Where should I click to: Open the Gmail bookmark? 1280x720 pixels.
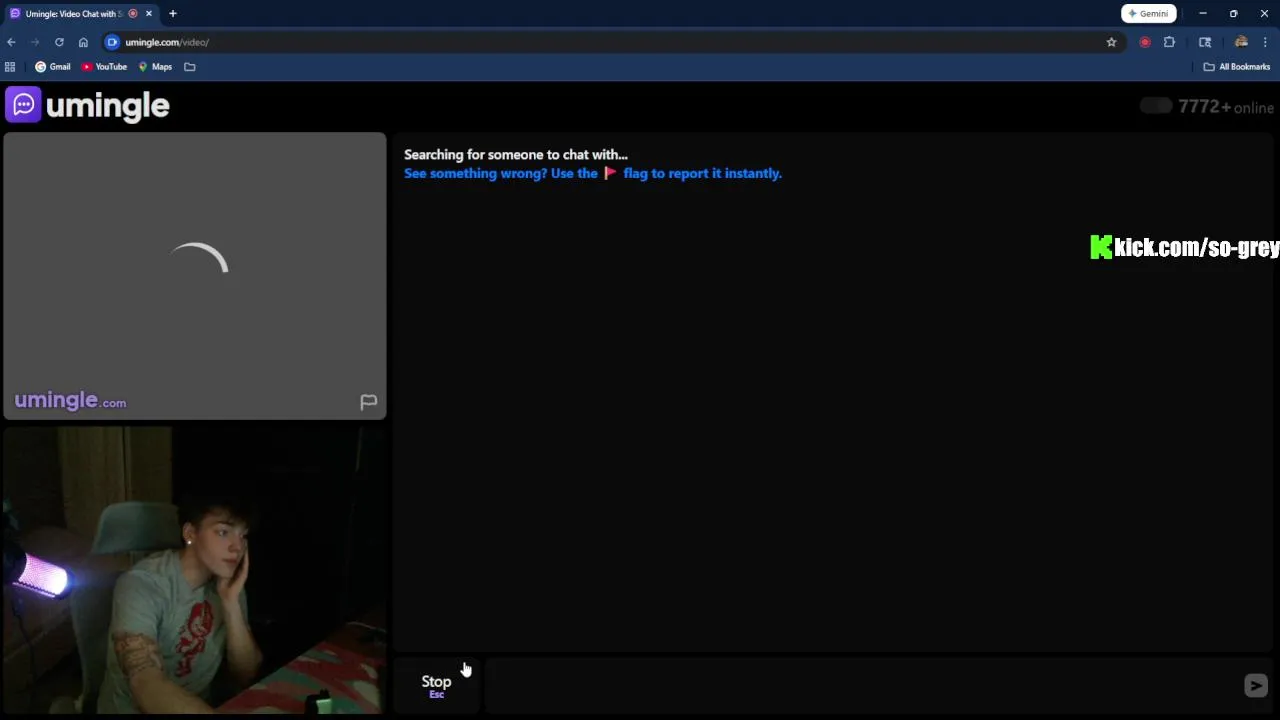tap(53, 67)
